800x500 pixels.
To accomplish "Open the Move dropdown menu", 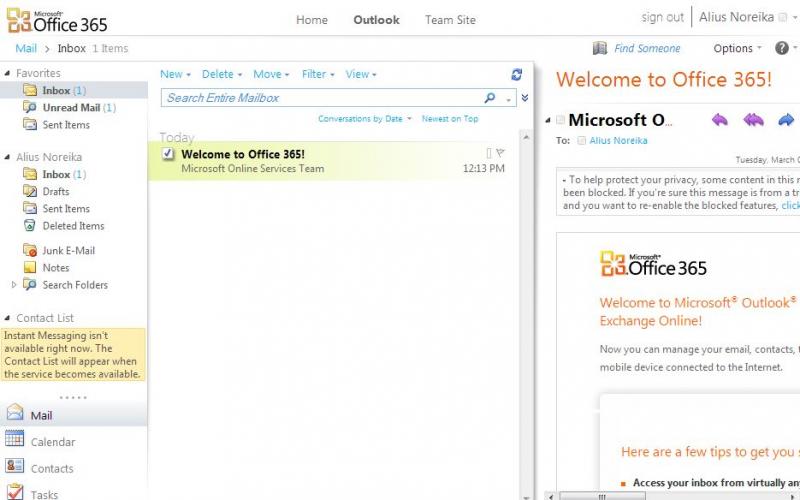I will (x=271, y=74).
